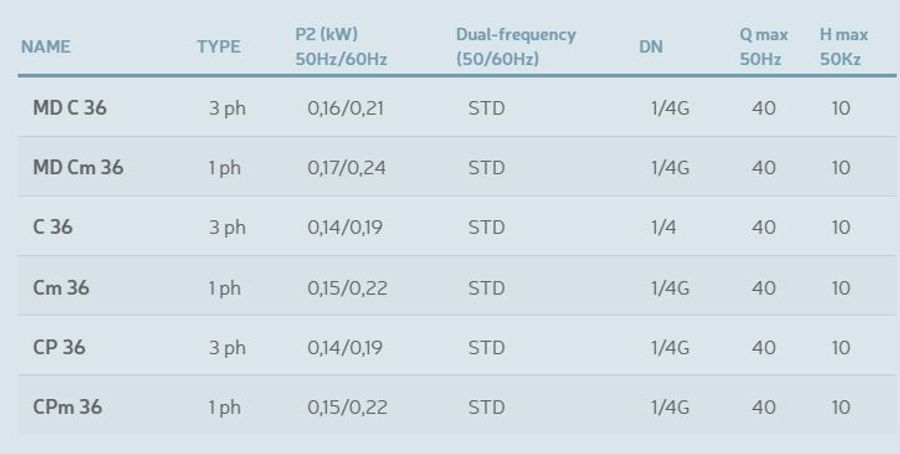The height and width of the screenshot is (454, 900).
Task: Click the Dual-frequency (50/60Hz) column header
Action: click(515, 47)
